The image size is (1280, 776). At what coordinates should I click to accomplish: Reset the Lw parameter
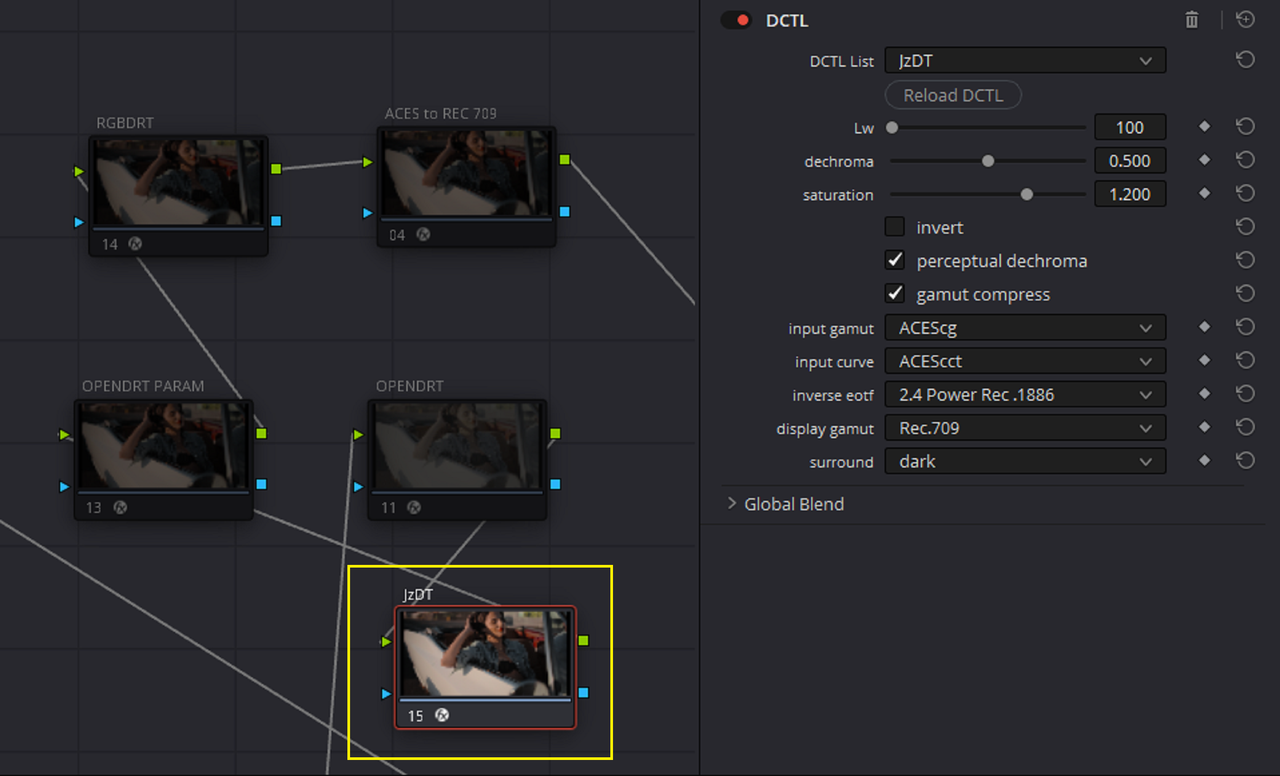tap(1245, 127)
